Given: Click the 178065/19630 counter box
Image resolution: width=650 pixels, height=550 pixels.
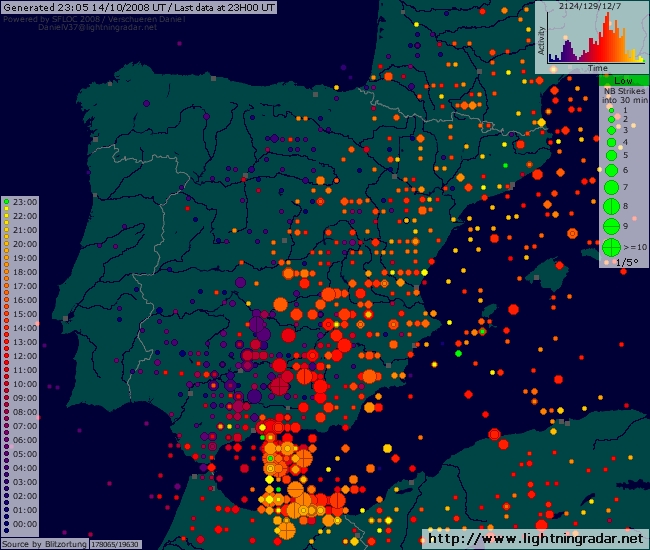Looking at the screenshot, I should pyautogui.click(x=116, y=544).
